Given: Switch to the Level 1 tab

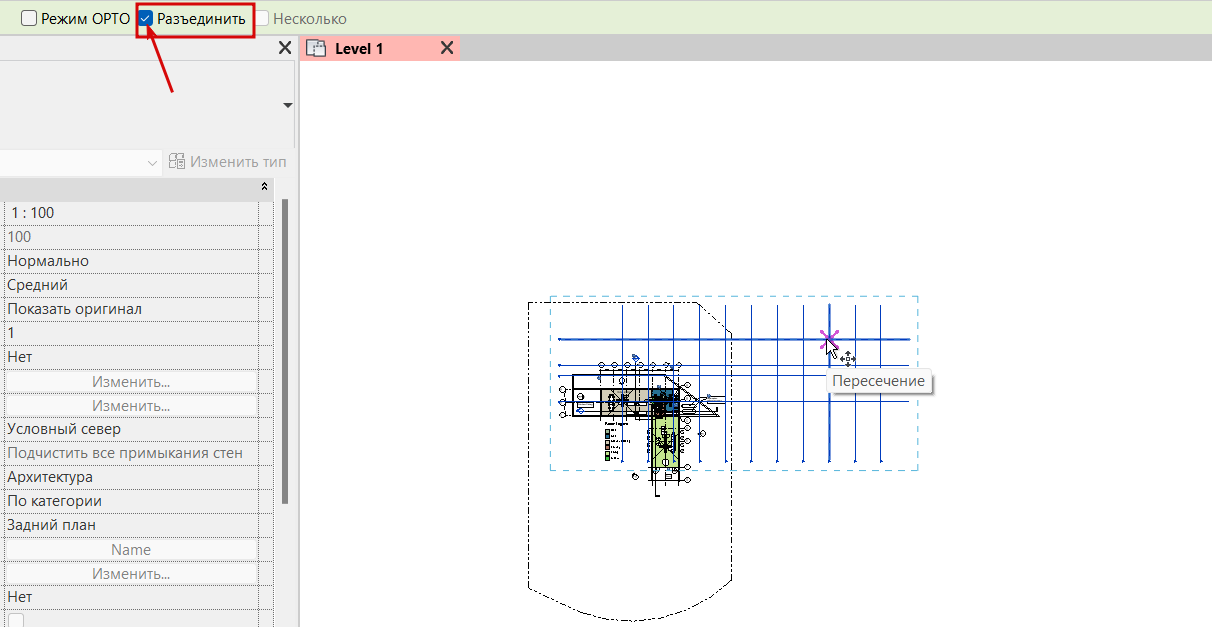Looking at the screenshot, I should [379, 48].
